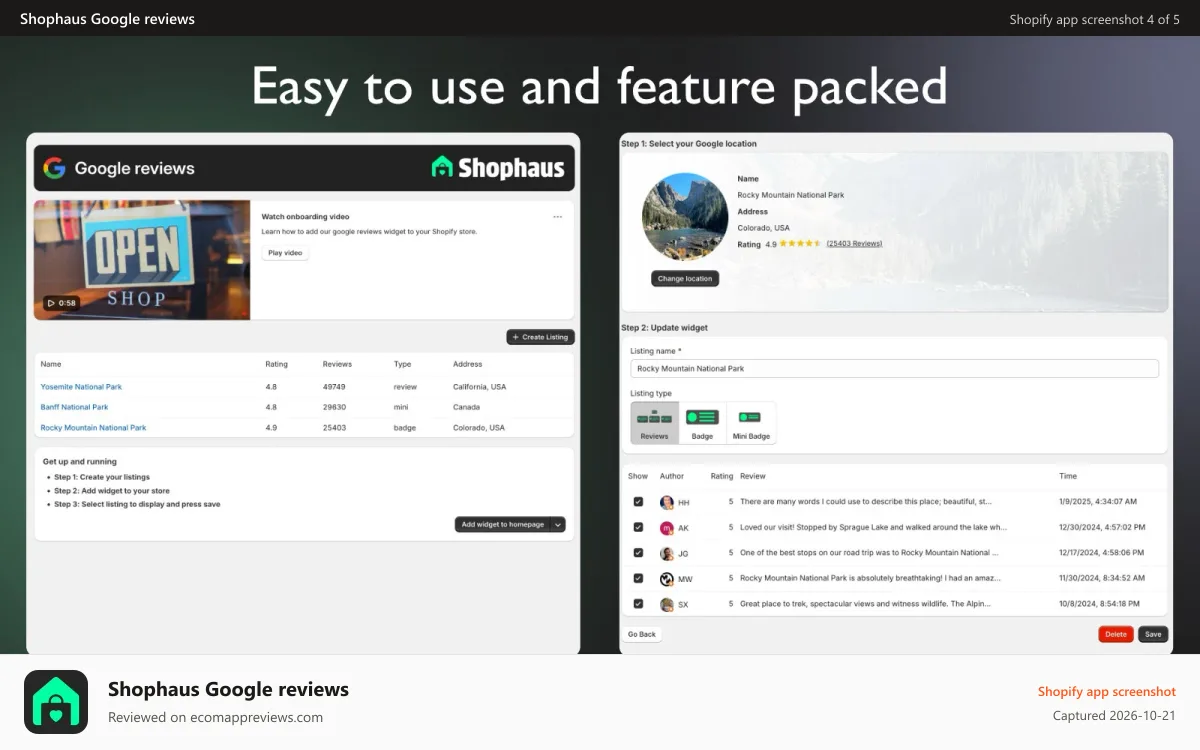Viewport: 1200px width, 750px height.
Task: Select the Mini Badge listing type
Action: click(x=751, y=423)
